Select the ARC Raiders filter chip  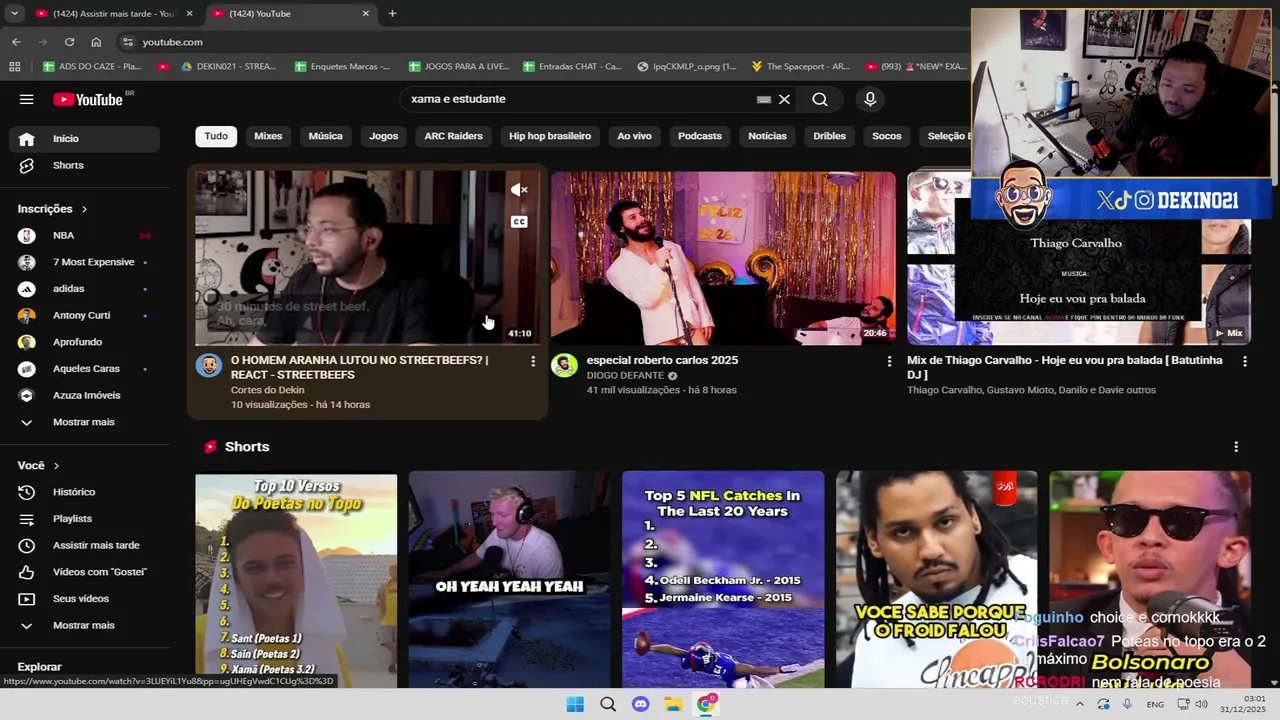point(453,136)
